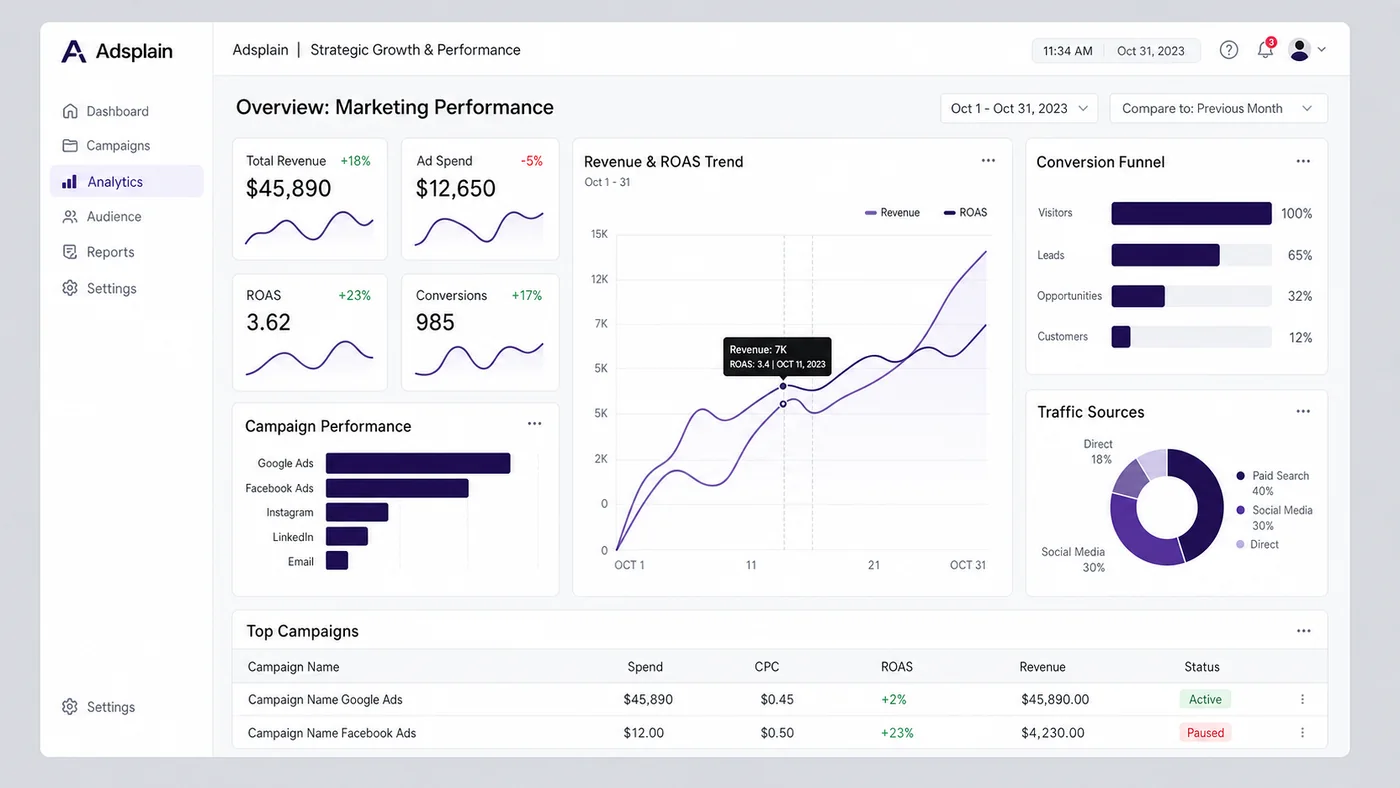Open the Total Revenue card
This screenshot has height=788, width=1400.
point(310,199)
